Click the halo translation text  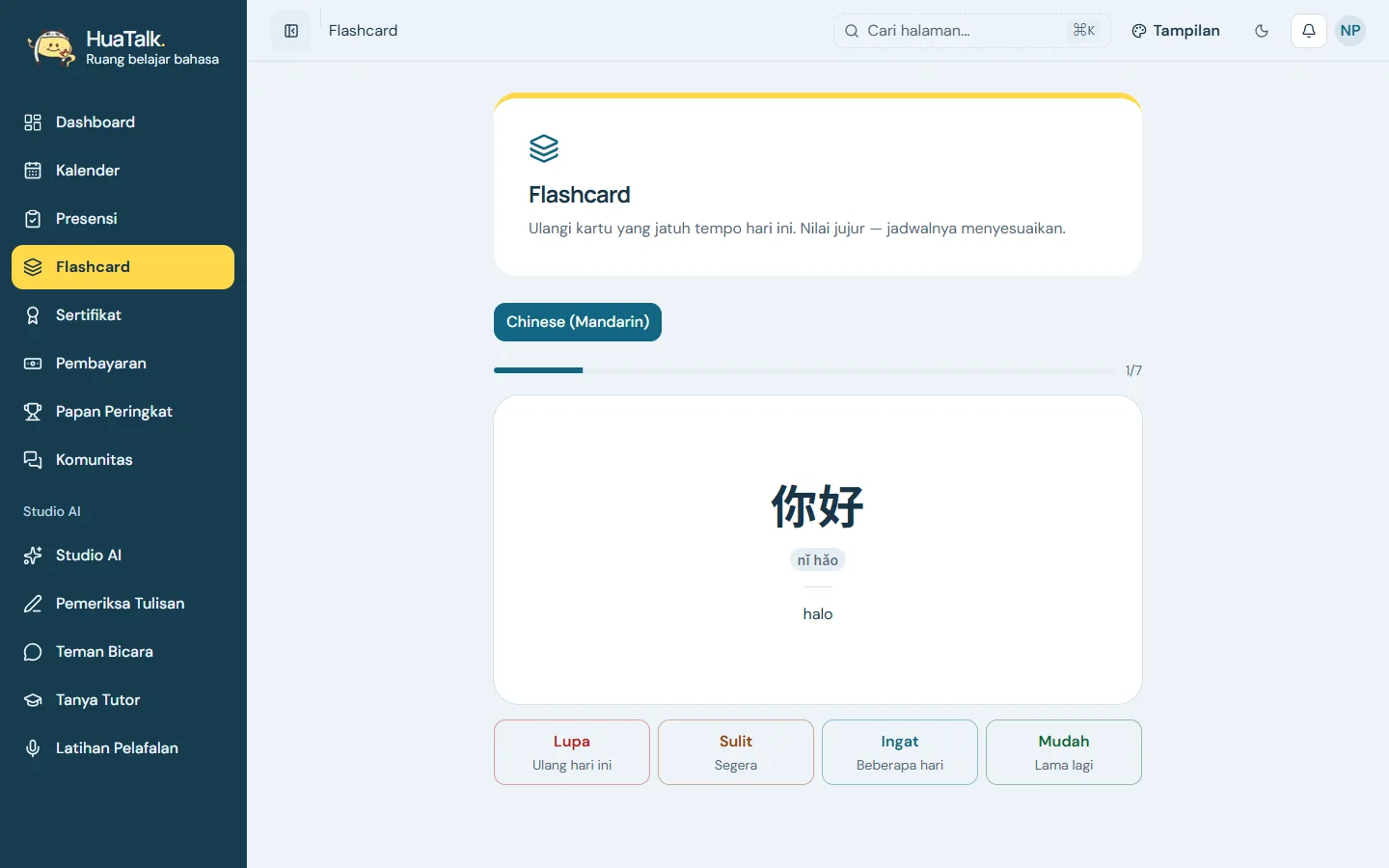[x=818, y=614]
